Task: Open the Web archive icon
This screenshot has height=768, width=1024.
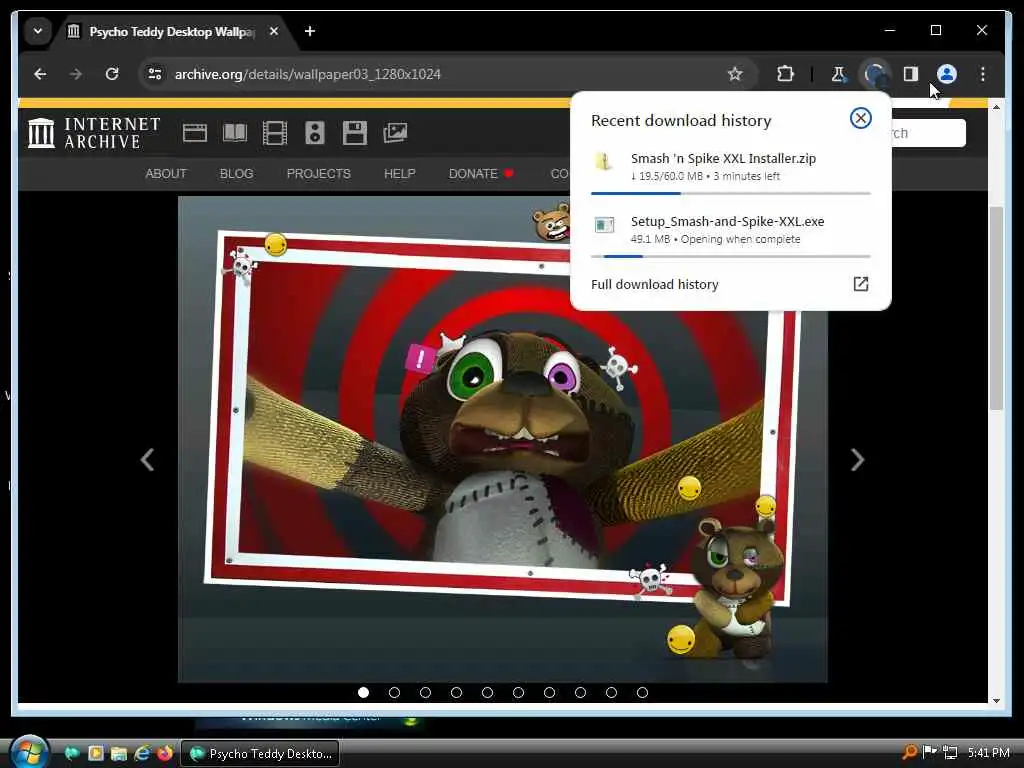Action: pyautogui.click(x=195, y=133)
